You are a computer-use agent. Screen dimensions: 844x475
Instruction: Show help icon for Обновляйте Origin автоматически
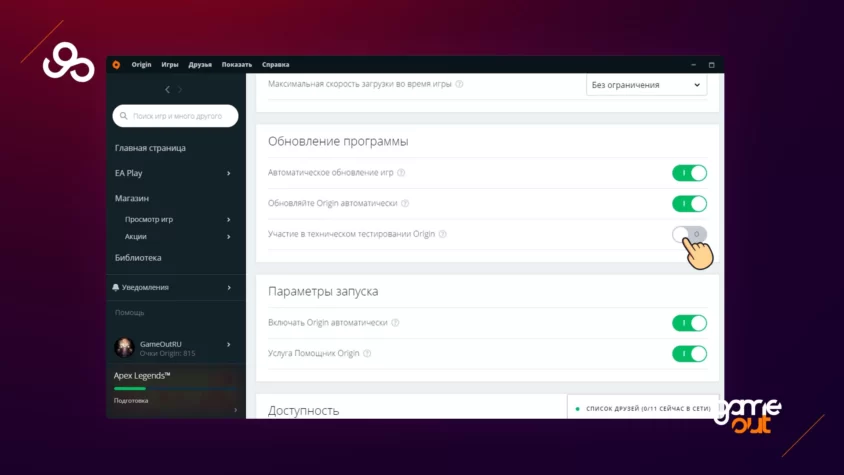click(405, 203)
